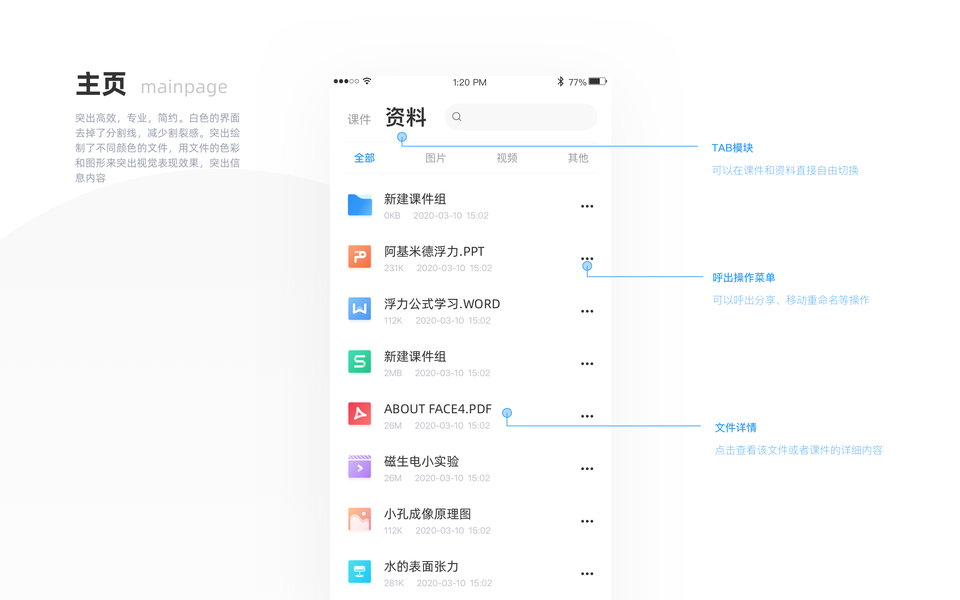The image size is (960, 600).
Task: Click the 77% battery percentage text
Action: pos(577,82)
